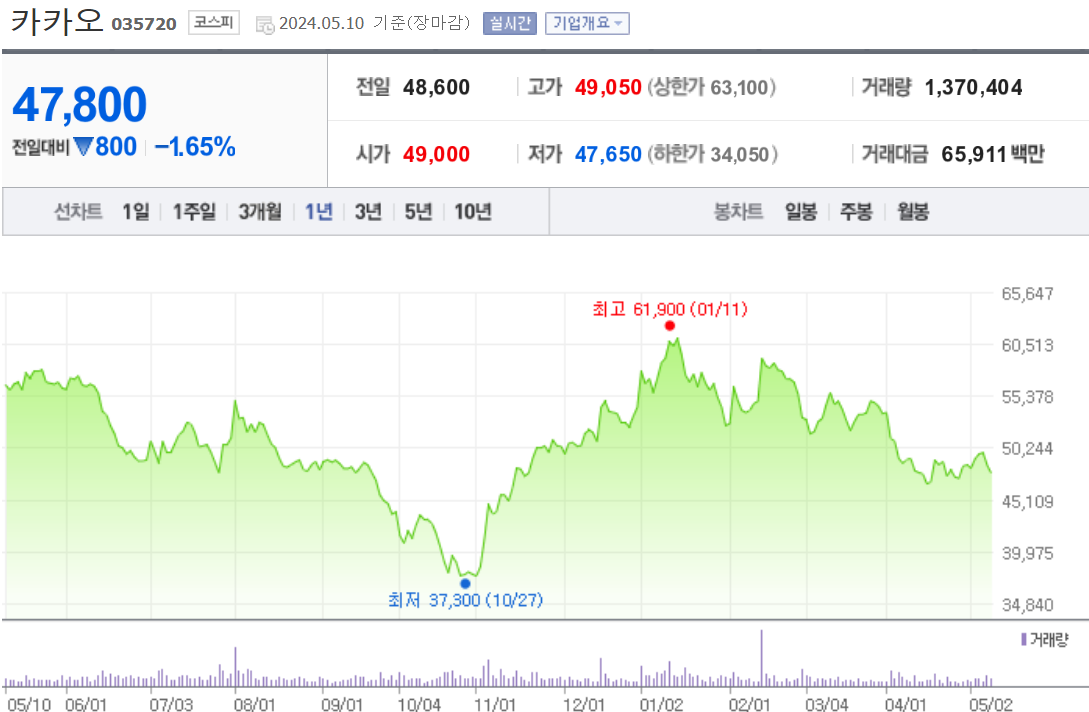Click the purple 거래량 legend marker
This screenshot has height=712, width=1089.
click(x=1024, y=639)
